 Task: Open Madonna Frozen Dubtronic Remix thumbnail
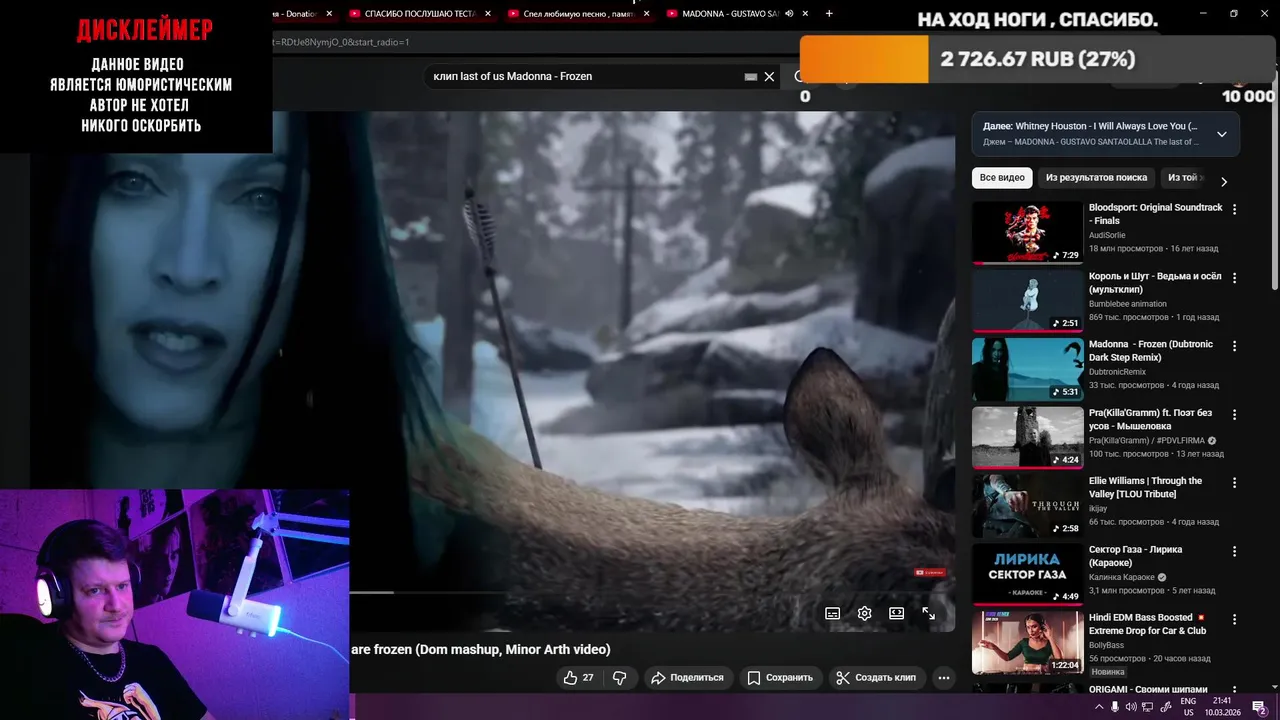pyautogui.click(x=1027, y=369)
